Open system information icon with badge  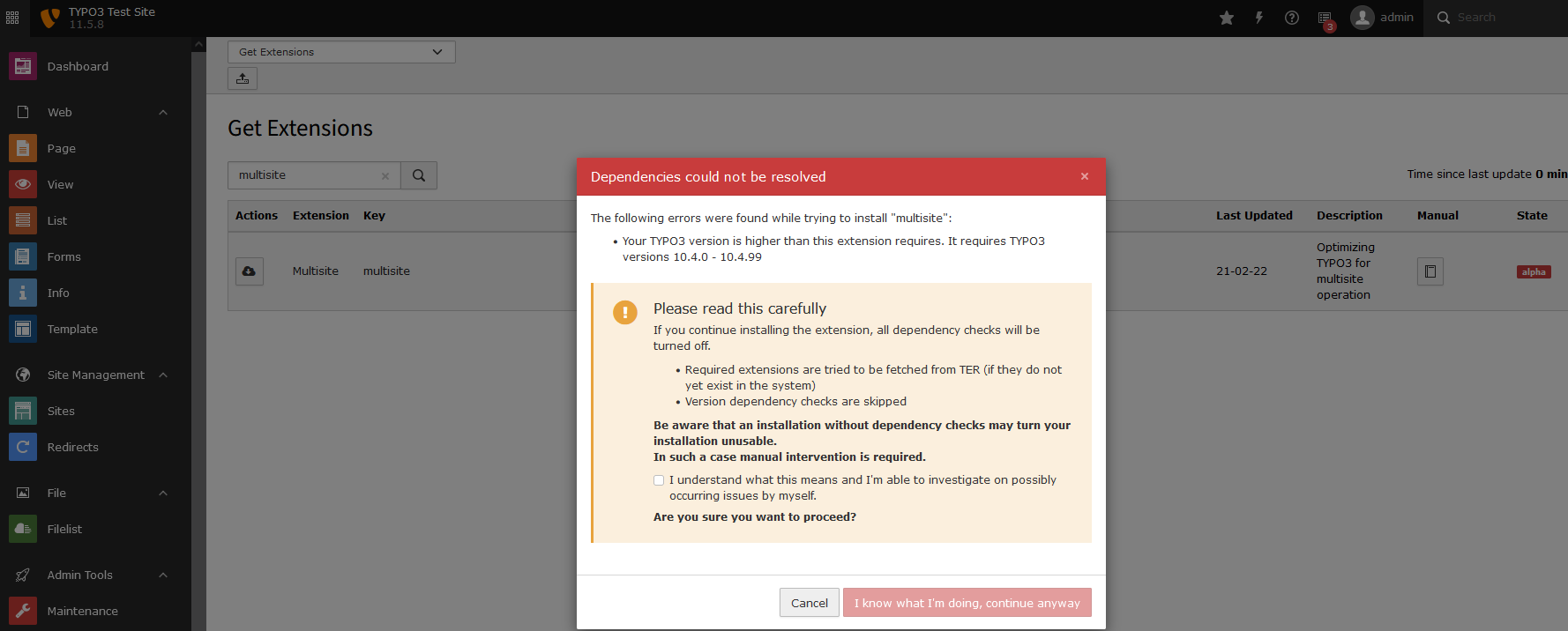(x=1325, y=19)
